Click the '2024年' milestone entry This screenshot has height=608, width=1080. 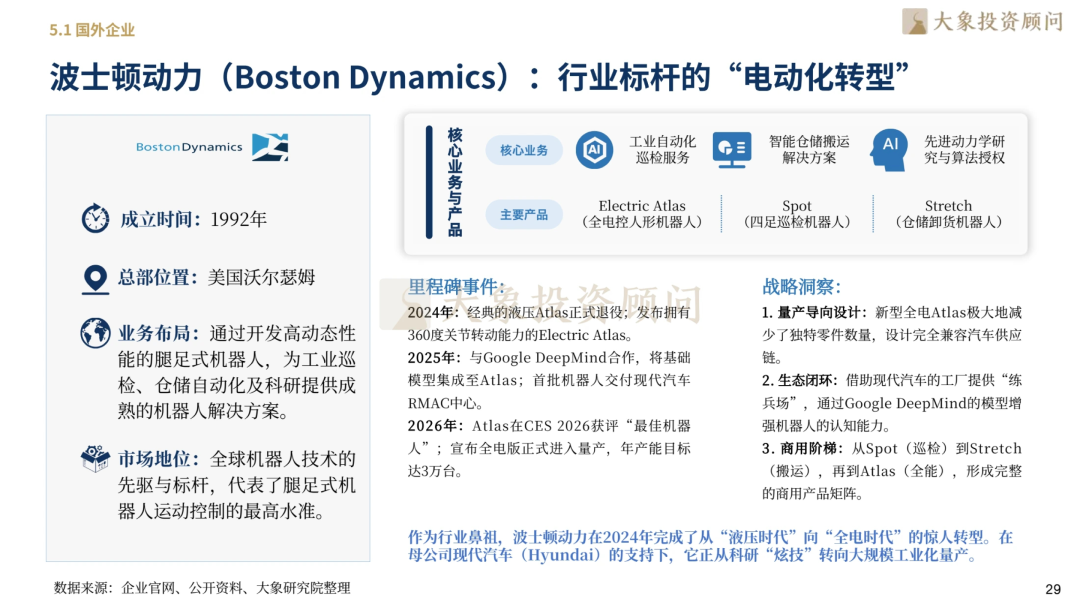[x=549, y=324]
